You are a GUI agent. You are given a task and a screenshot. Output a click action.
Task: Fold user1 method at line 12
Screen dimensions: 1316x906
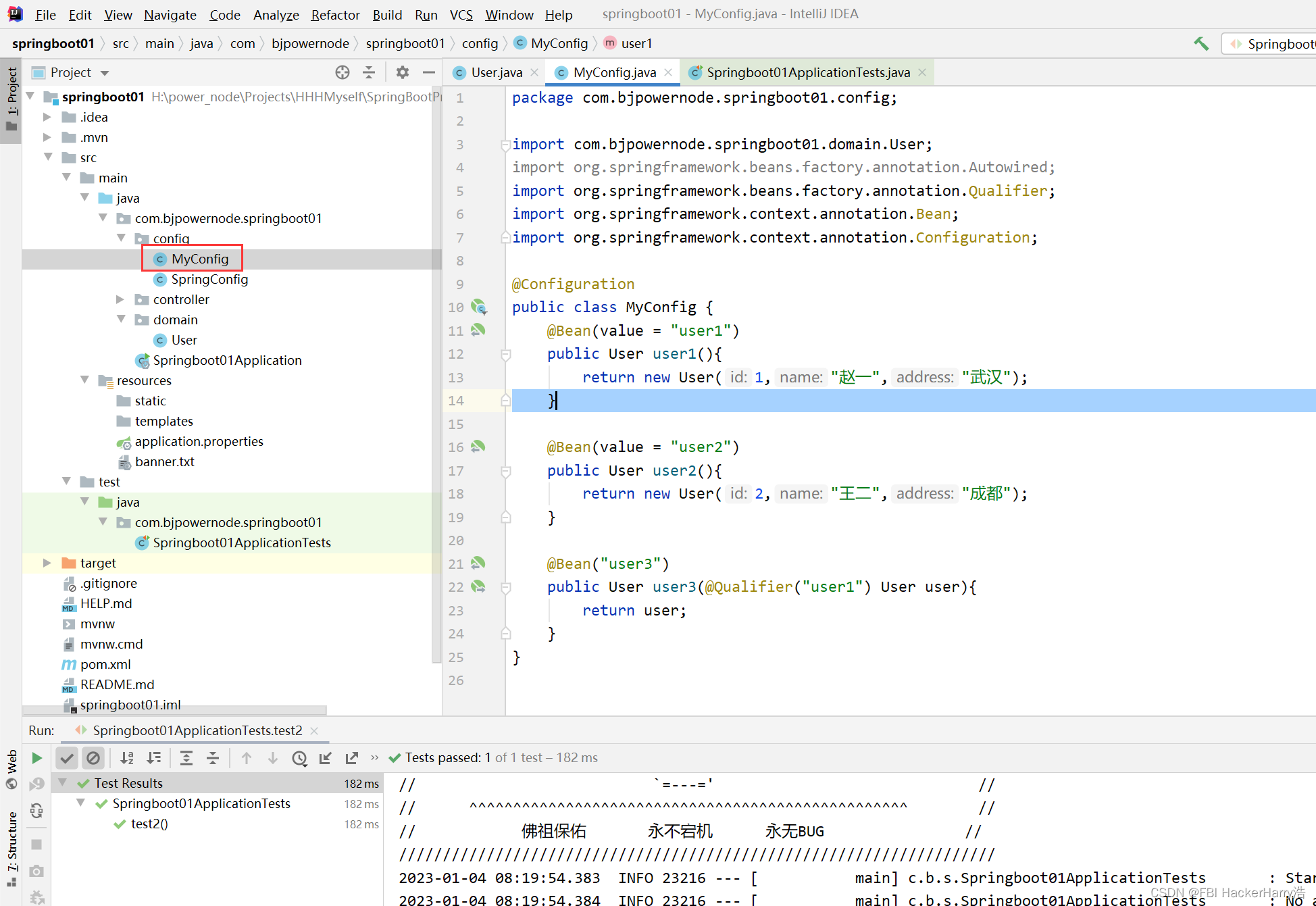coord(505,354)
